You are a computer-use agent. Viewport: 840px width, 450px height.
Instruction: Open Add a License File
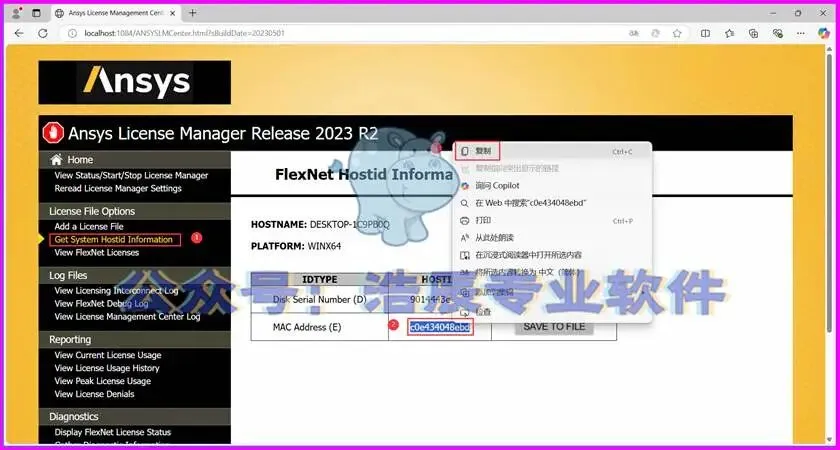pyautogui.click(x=89, y=226)
